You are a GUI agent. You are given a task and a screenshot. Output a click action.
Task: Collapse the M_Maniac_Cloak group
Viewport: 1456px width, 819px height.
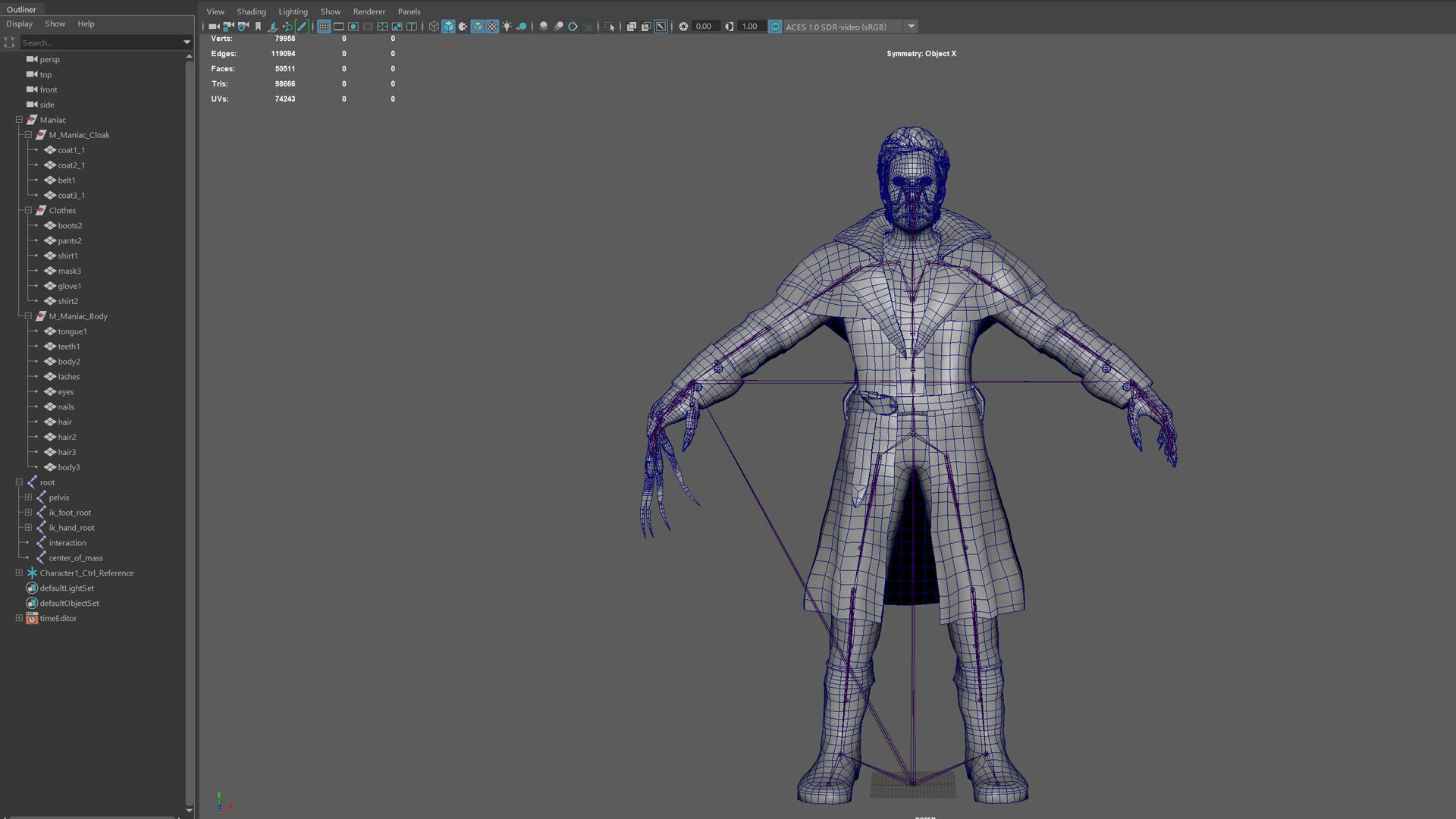pyautogui.click(x=28, y=135)
